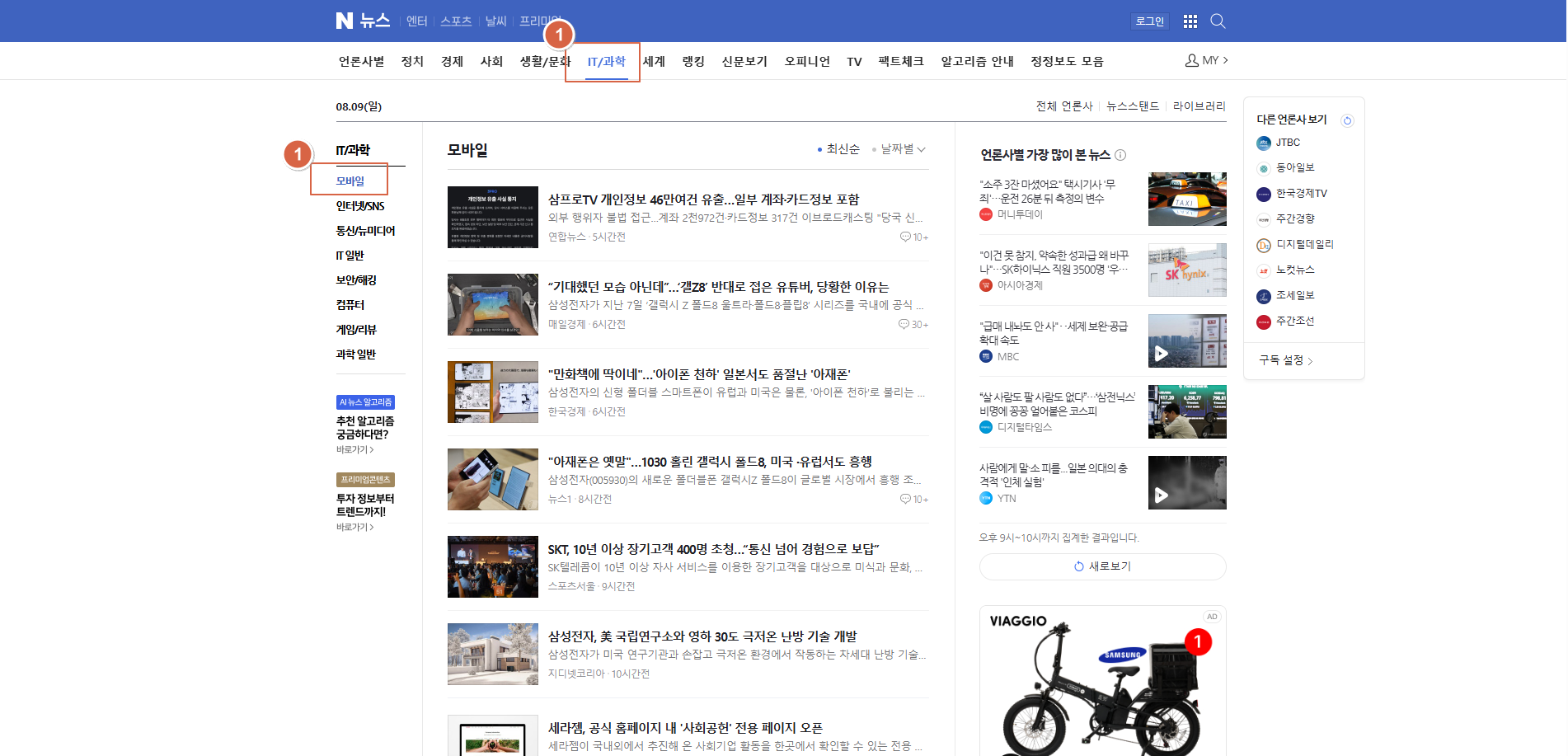Click the 로그인 button
Screen dimensions: 1568x756
1149,21
